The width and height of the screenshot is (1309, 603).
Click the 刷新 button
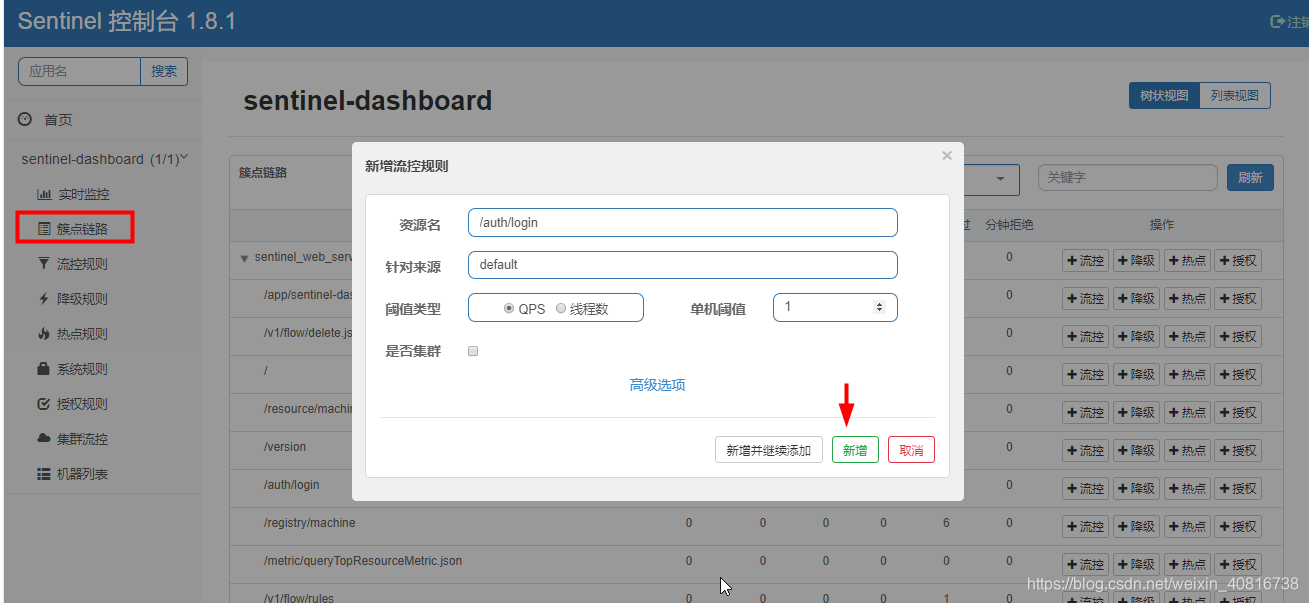[x=1250, y=178]
